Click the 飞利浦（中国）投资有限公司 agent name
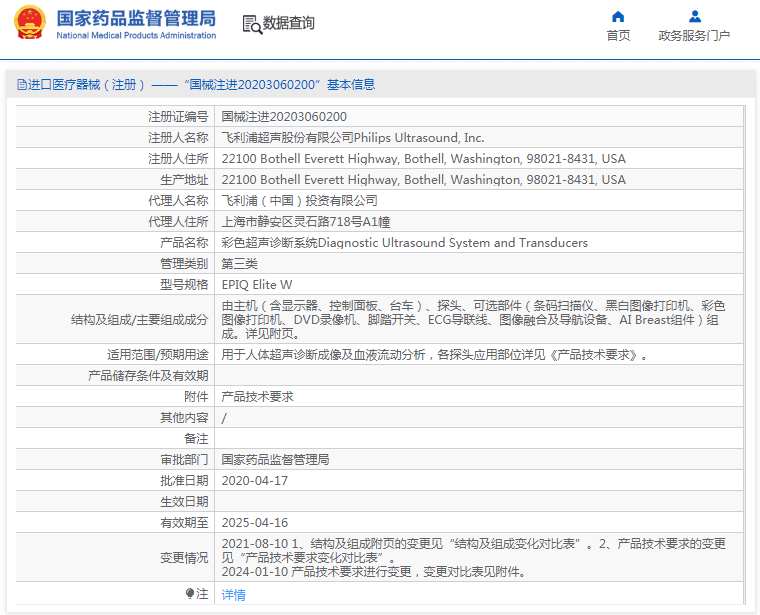The image size is (760, 615). pyautogui.click(x=292, y=201)
